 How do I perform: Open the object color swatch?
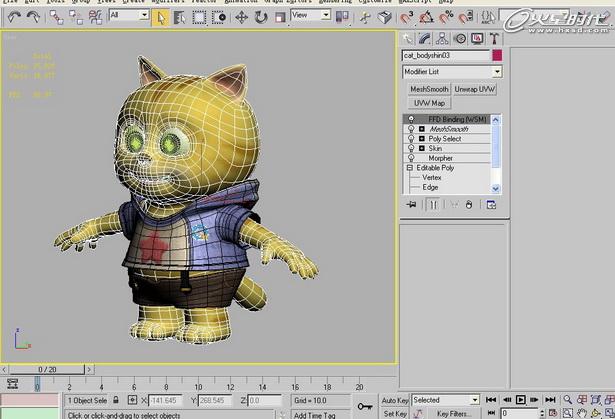(497, 55)
